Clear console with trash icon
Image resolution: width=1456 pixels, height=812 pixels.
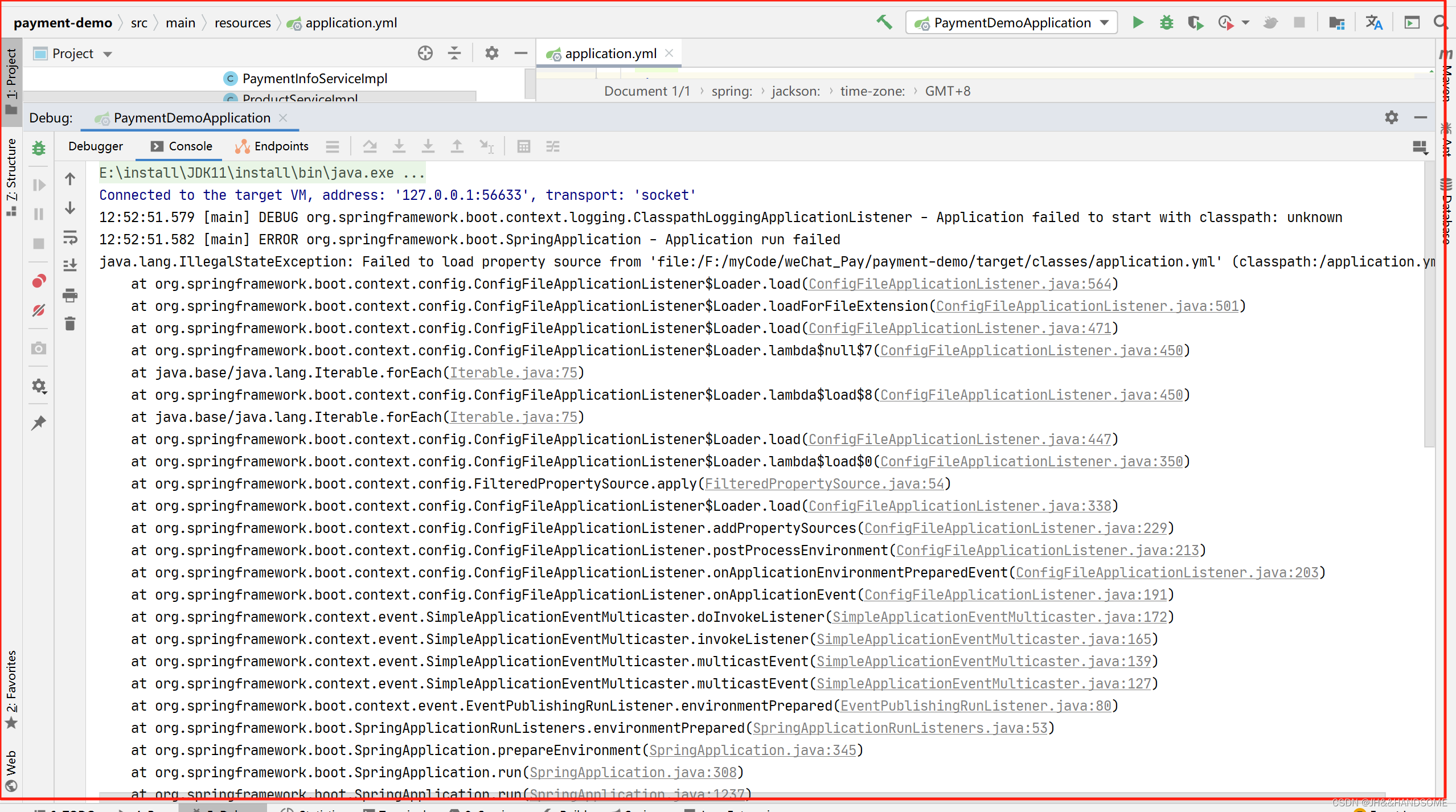click(x=70, y=324)
